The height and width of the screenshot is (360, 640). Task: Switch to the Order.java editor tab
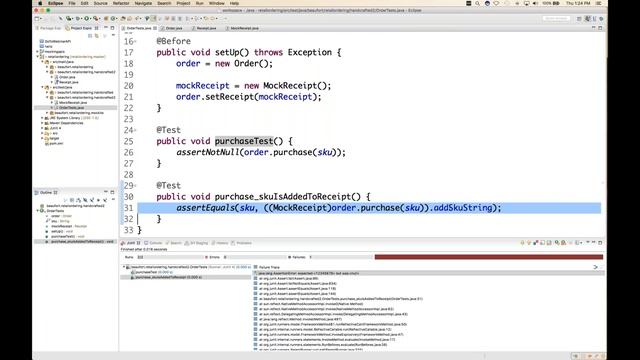(171, 28)
